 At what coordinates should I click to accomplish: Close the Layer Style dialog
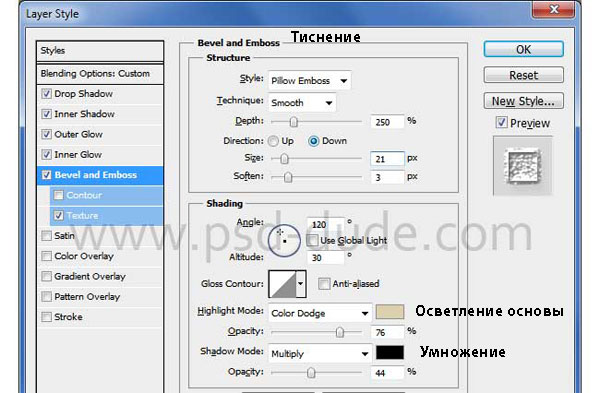click(x=553, y=9)
